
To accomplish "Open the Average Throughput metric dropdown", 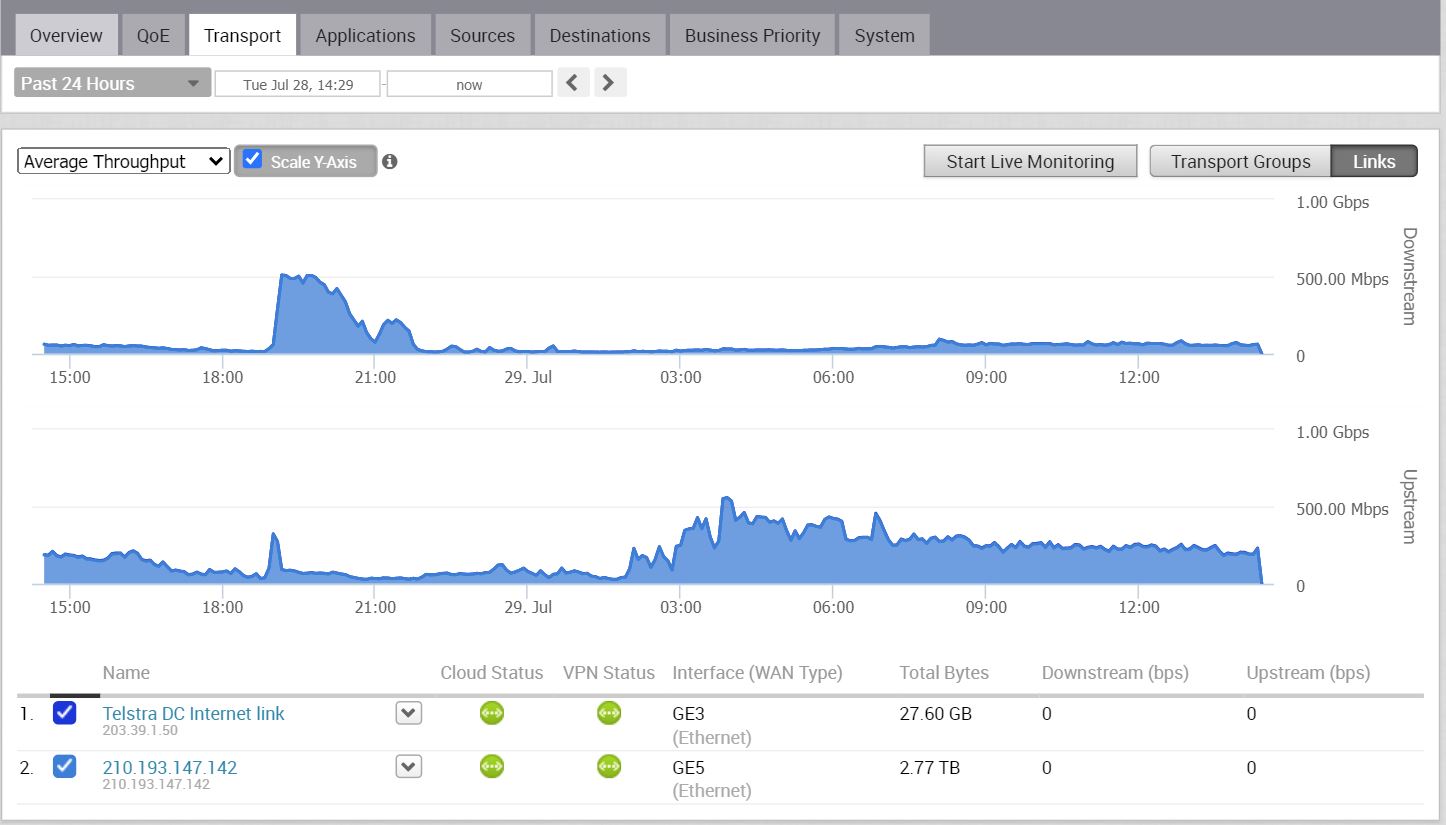I will click(x=124, y=161).
